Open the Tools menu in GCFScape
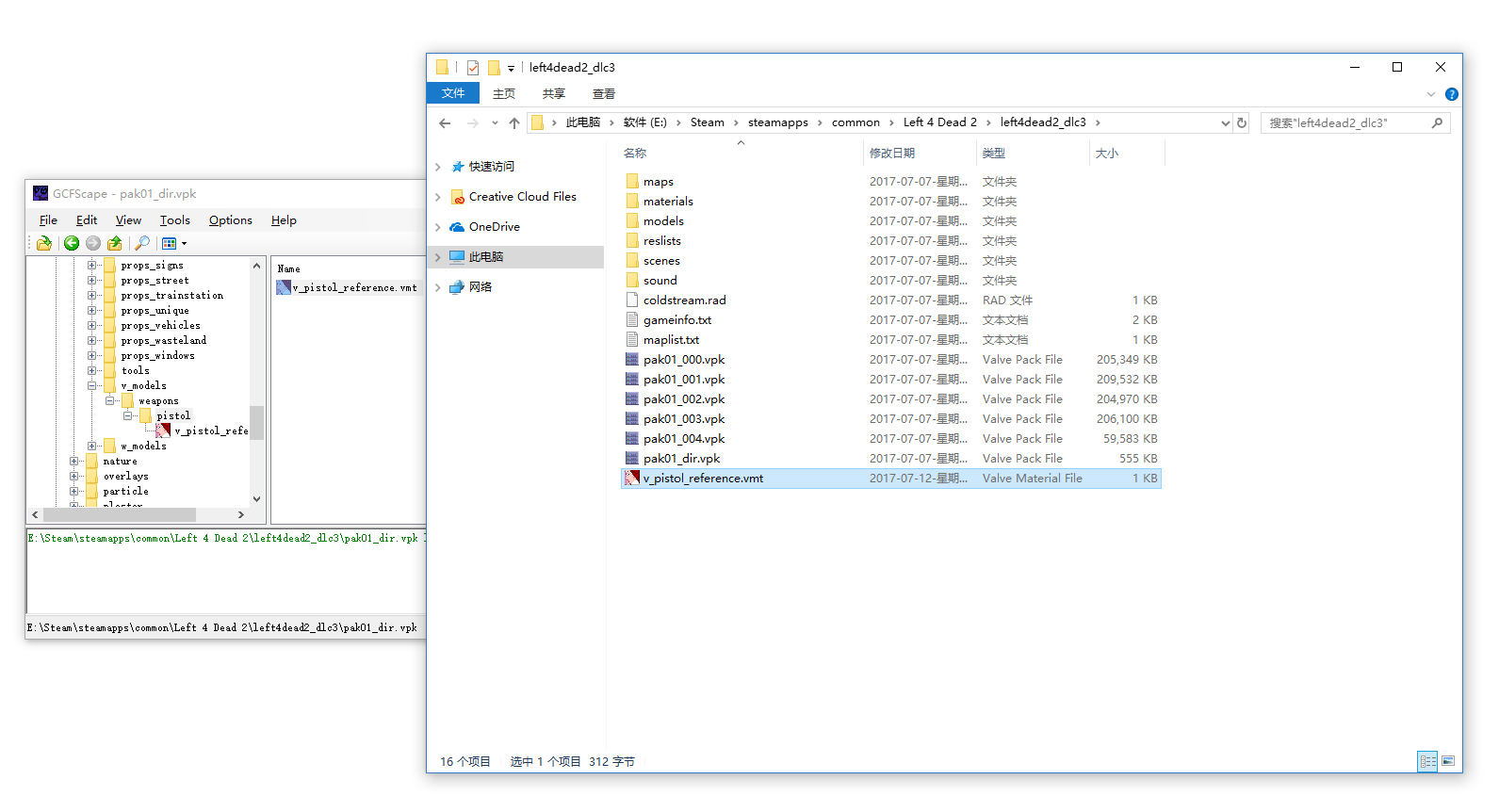This screenshot has width=1499, height=812. click(x=174, y=220)
